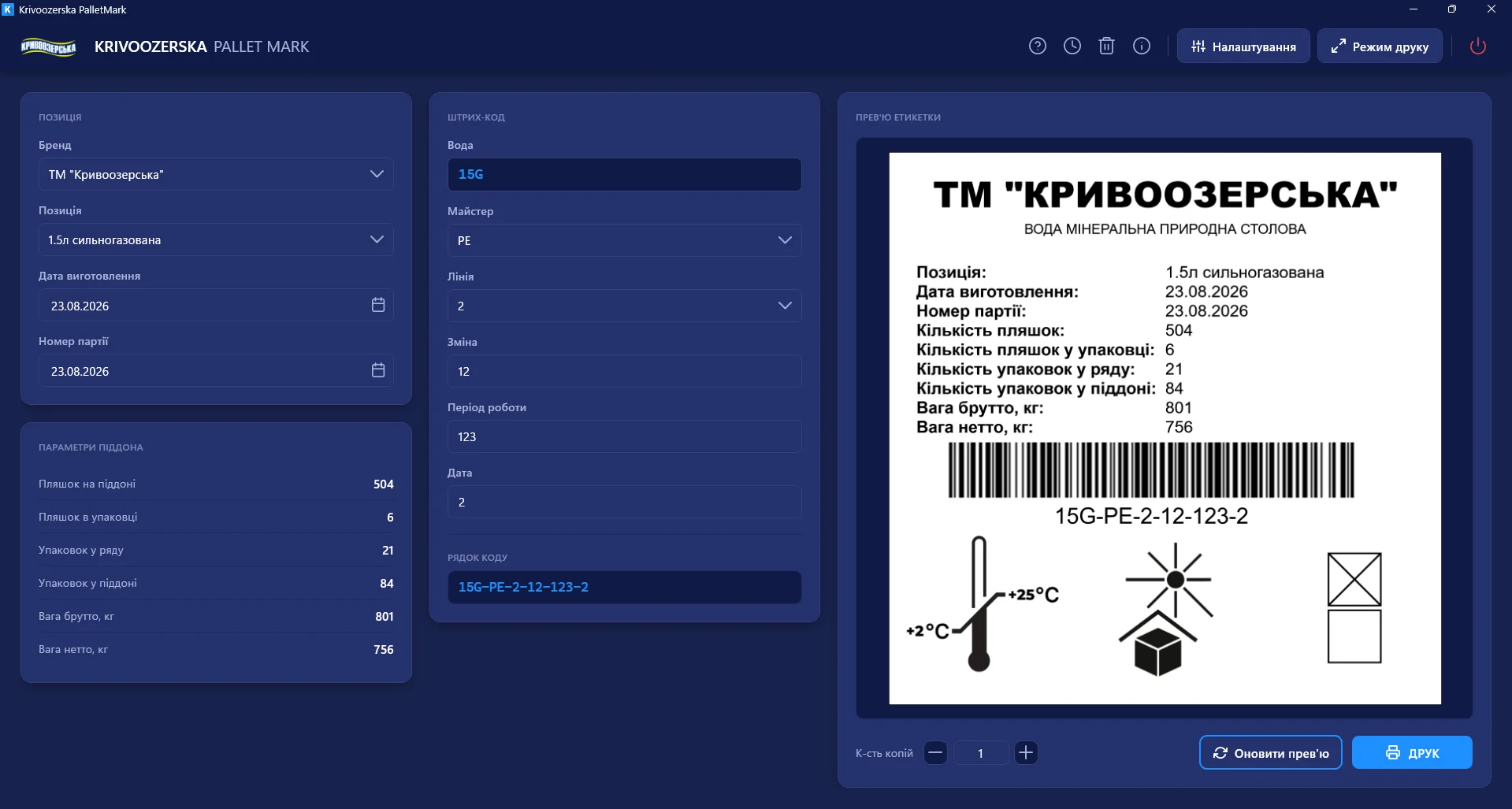
Task: Click the label title ТМ "КРИВООЗЕРСЬКА"
Action: pos(1165,195)
